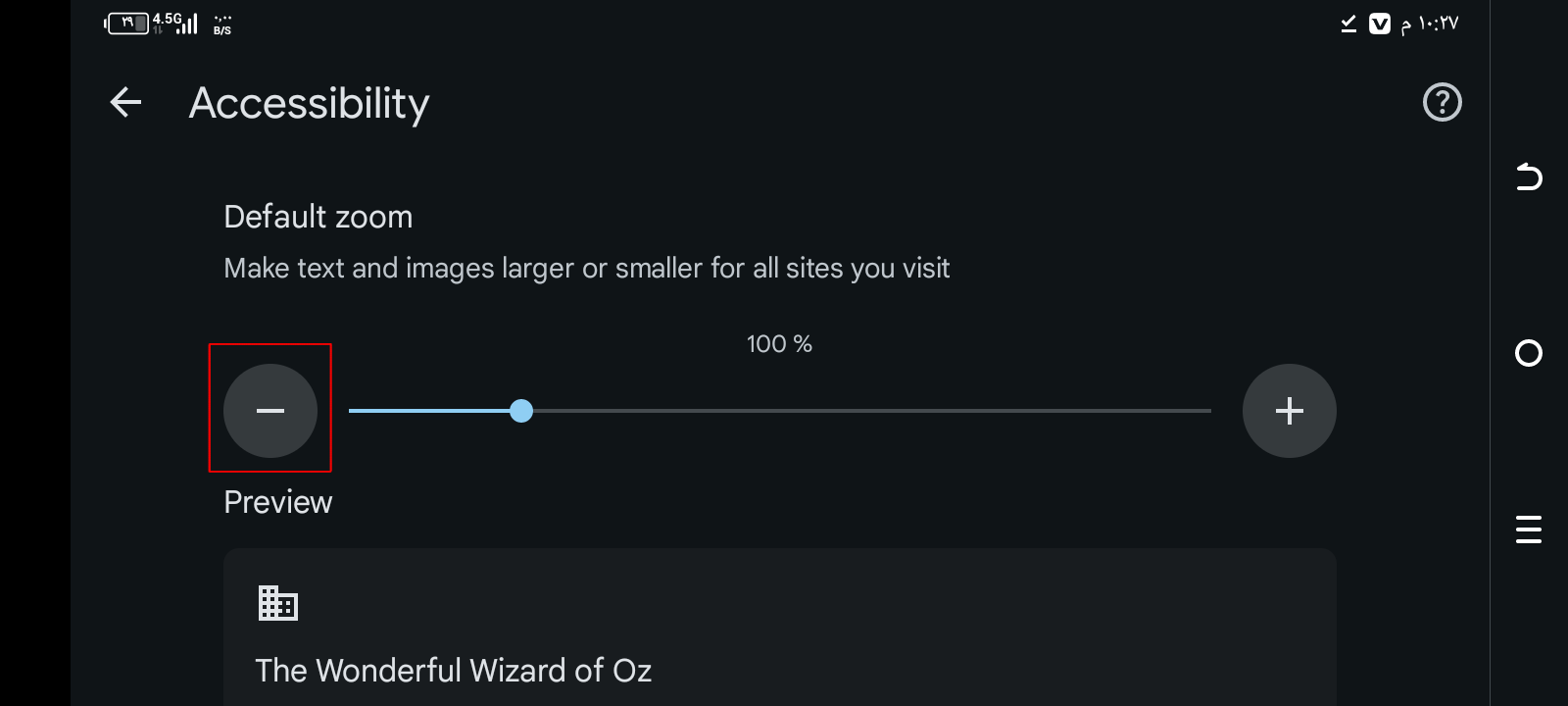Screen dimensions: 1568x706
Task: Tap the status bar clock
Action: click(1430, 24)
